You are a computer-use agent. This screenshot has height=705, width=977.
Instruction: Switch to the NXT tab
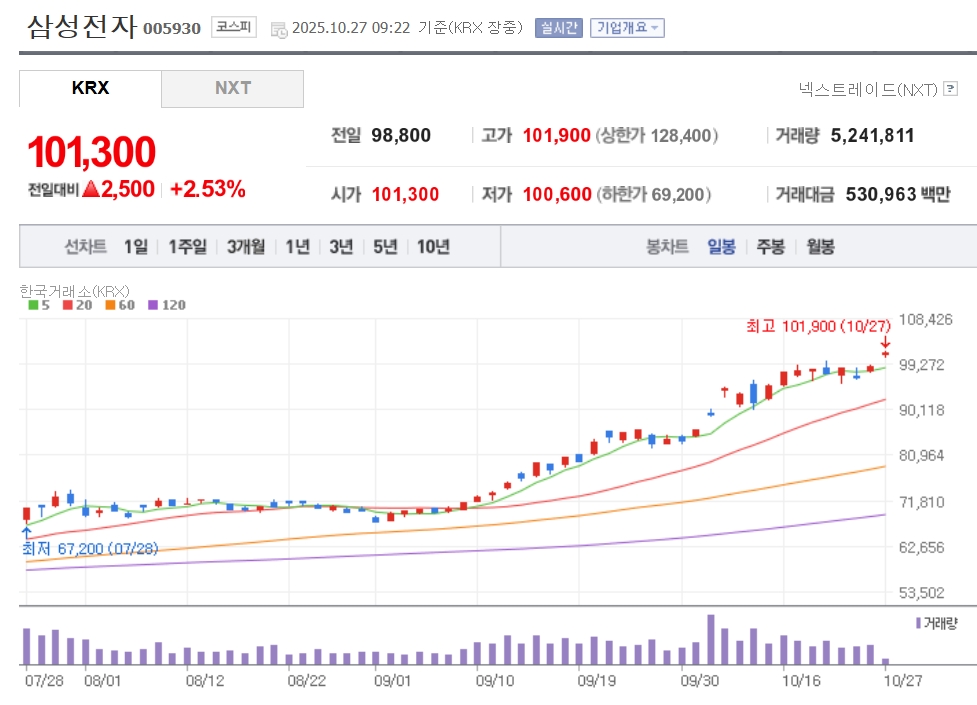coord(232,88)
